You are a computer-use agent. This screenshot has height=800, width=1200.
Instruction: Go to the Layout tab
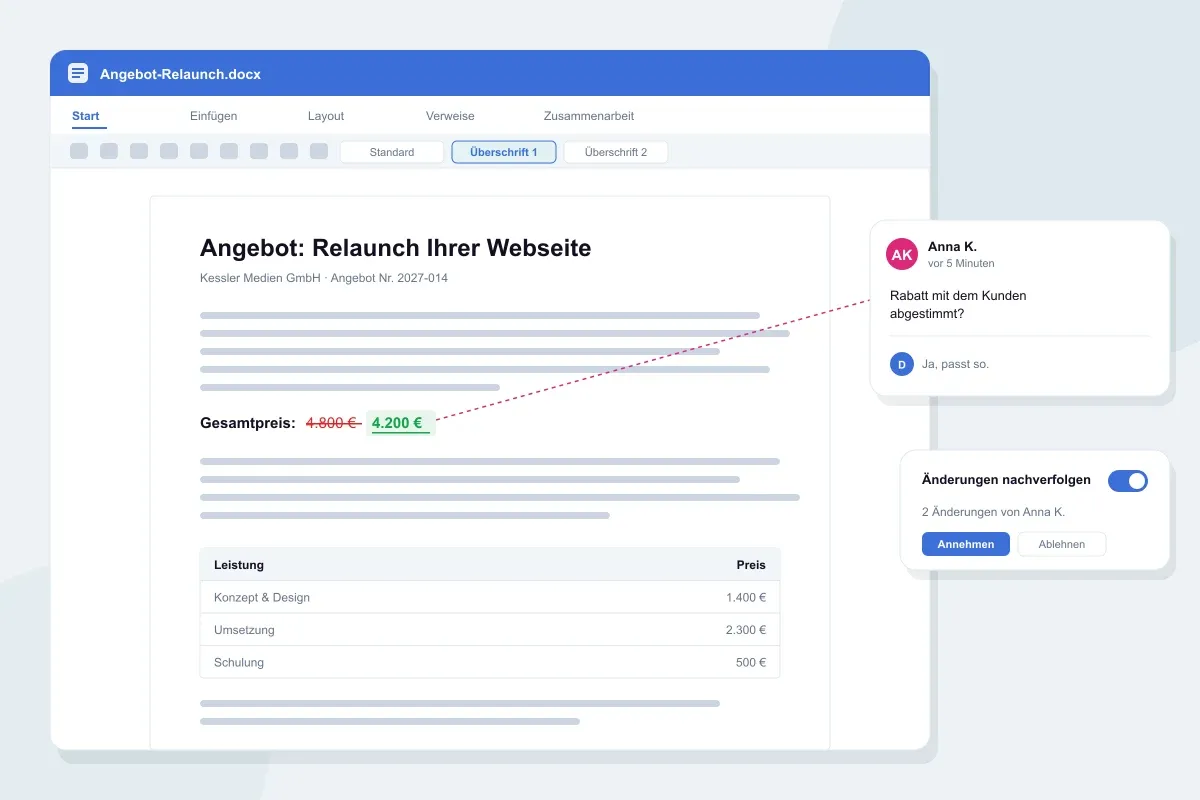(x=326, y=116)
